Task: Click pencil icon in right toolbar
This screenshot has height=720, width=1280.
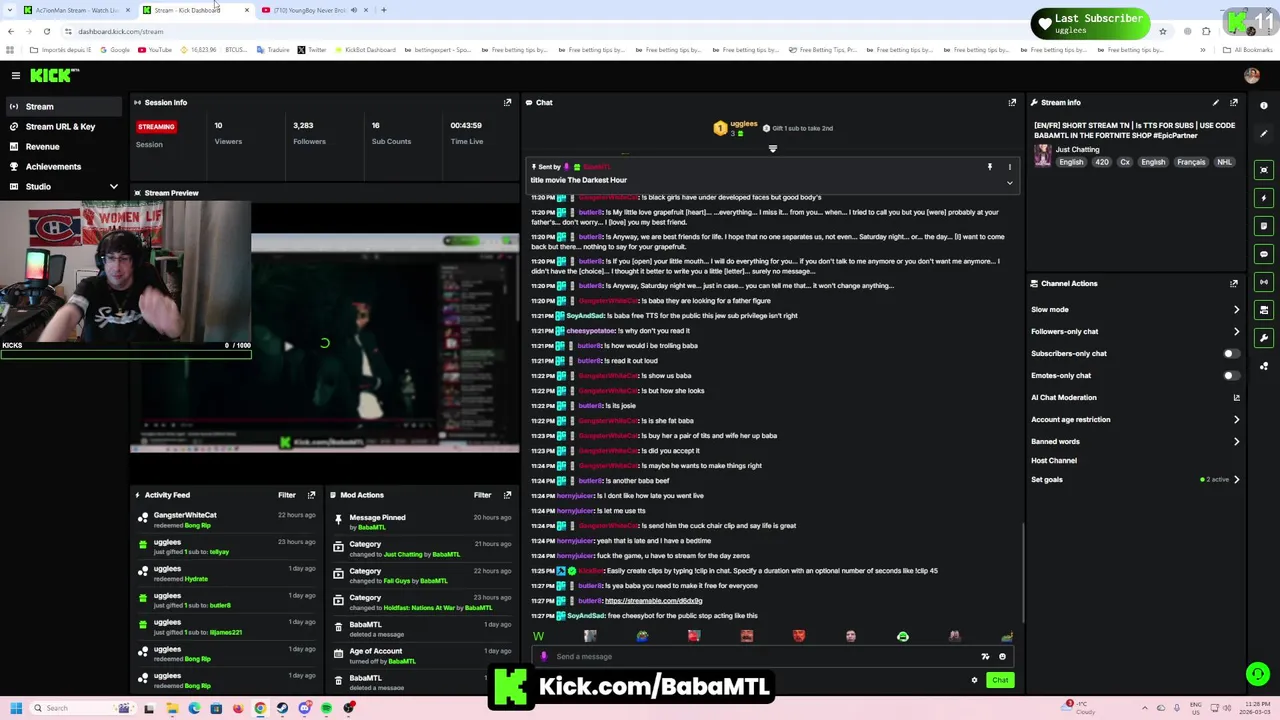Action: point(1264,134)
